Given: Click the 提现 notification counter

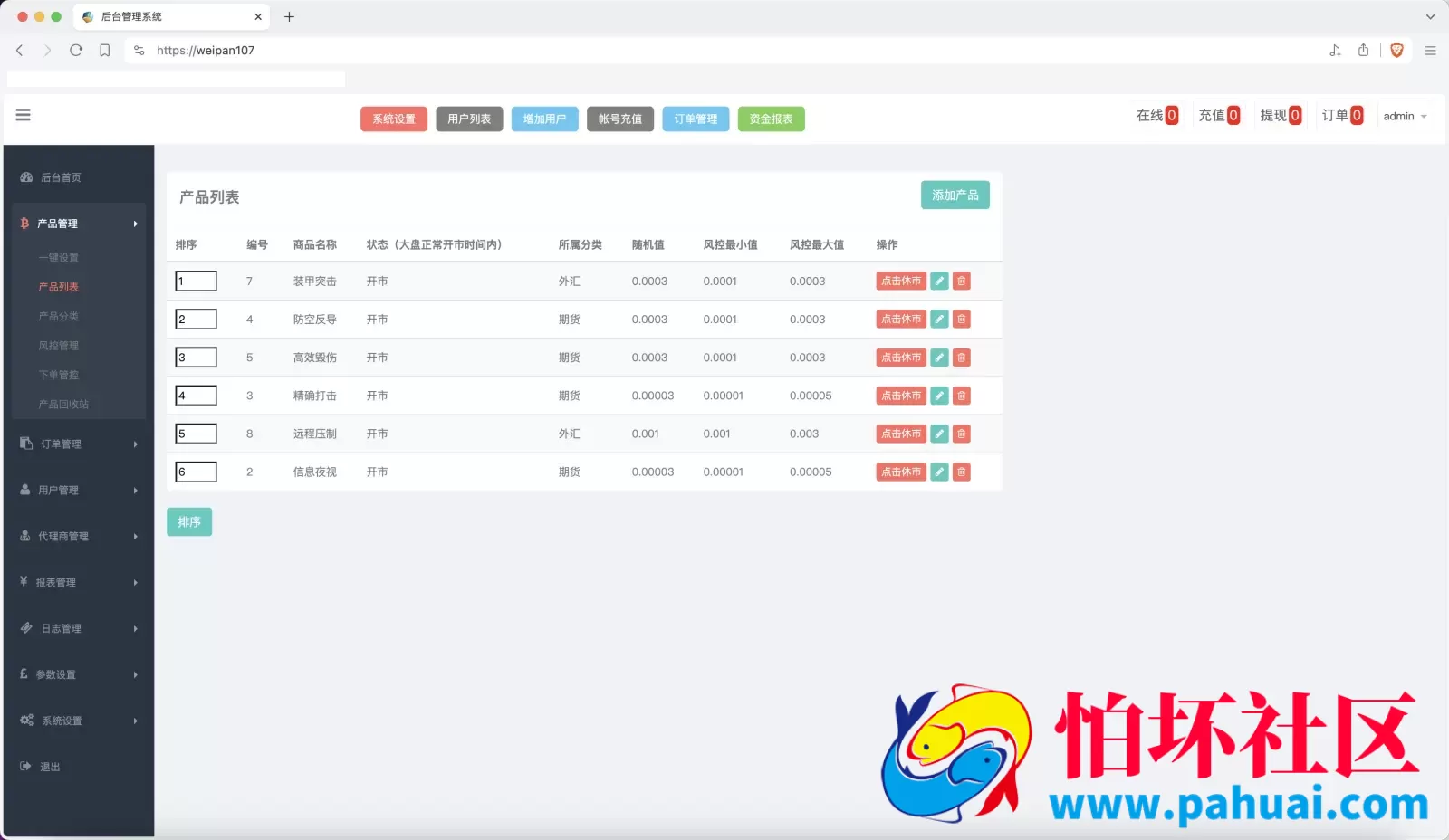Looking at the screenshot, I should (1281, 115).
